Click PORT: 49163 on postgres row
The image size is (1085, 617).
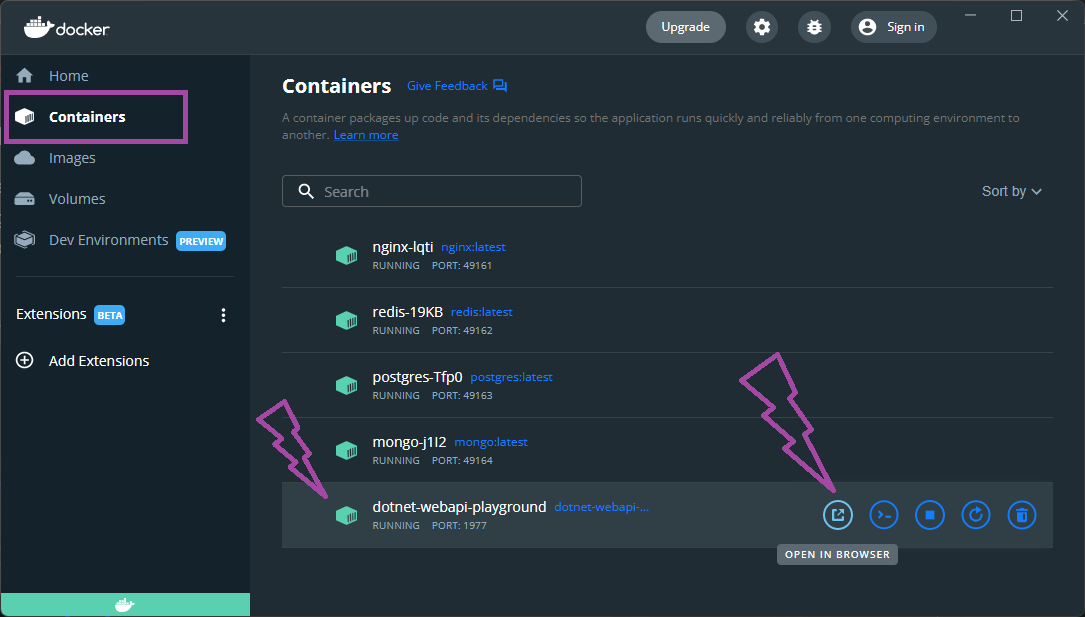pyautogui.click(x=462, y=396)
